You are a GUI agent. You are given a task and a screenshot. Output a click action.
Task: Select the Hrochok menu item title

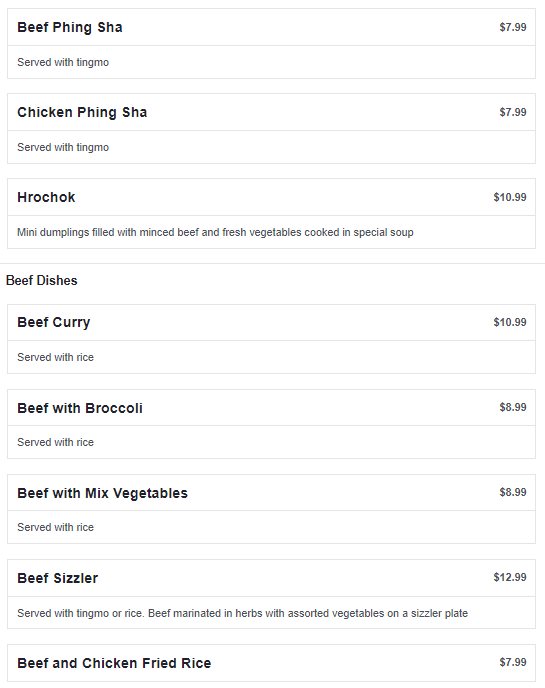click(46, 197)
